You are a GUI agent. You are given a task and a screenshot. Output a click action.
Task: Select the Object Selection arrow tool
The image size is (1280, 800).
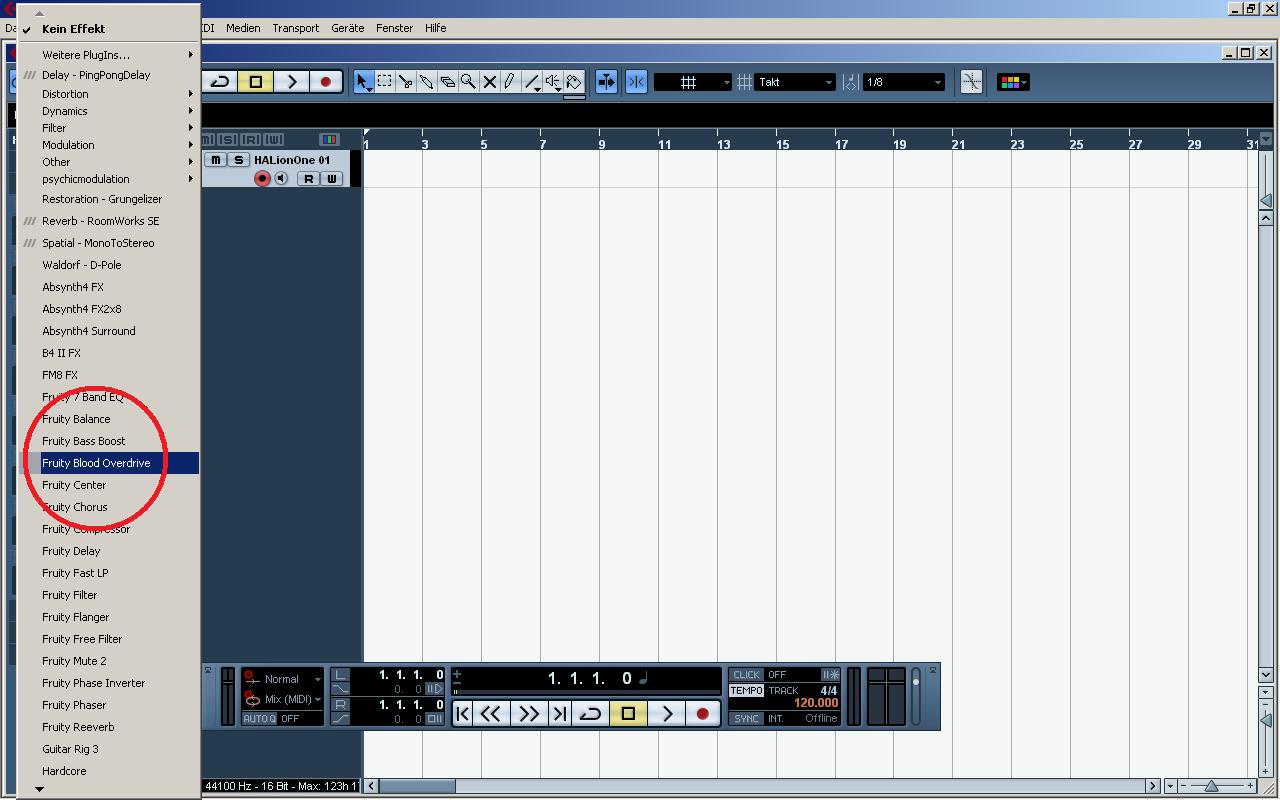(364, 82)
